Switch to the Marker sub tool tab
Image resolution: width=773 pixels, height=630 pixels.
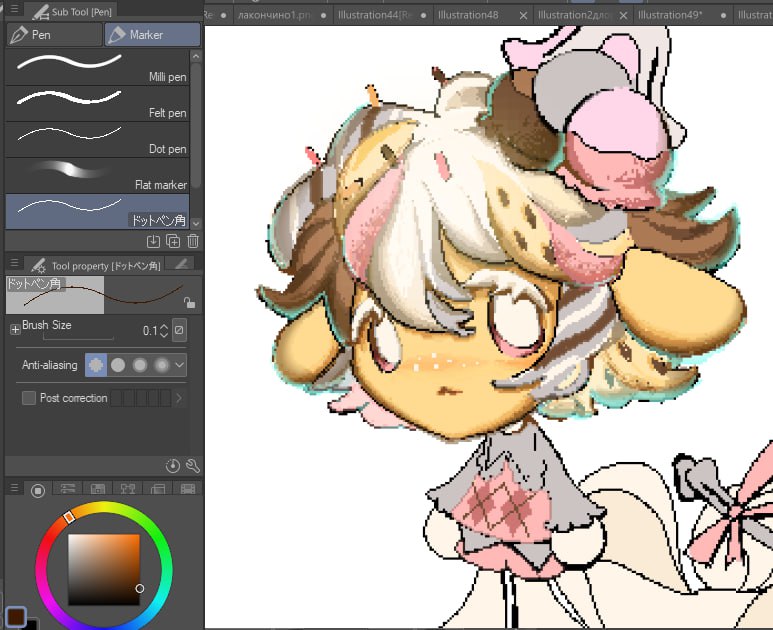pos(152,35)
